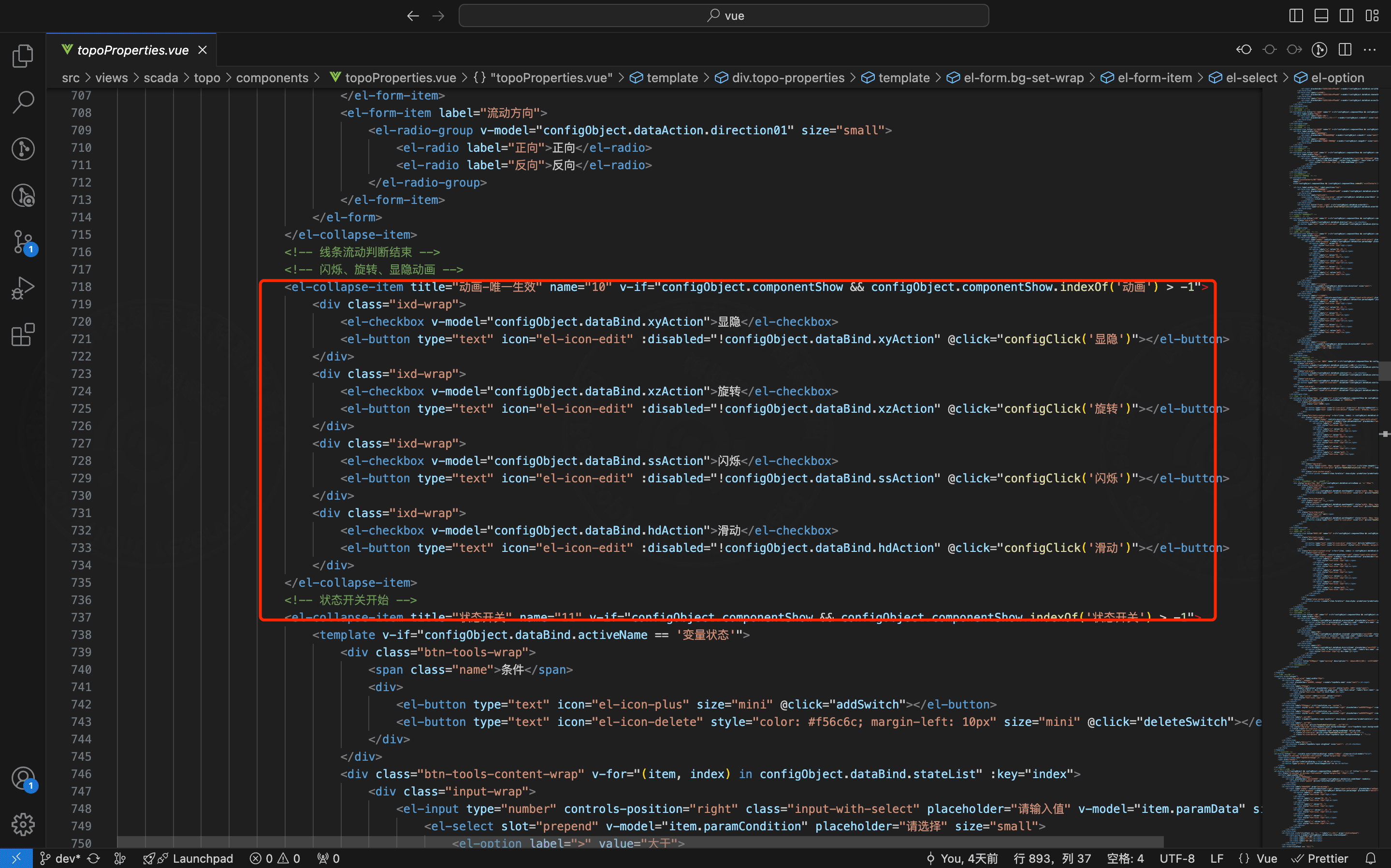Viewport: 1391px width, 868px height.
Task: Open notifications bell in status bar
Action: (x=1371, y=858)
